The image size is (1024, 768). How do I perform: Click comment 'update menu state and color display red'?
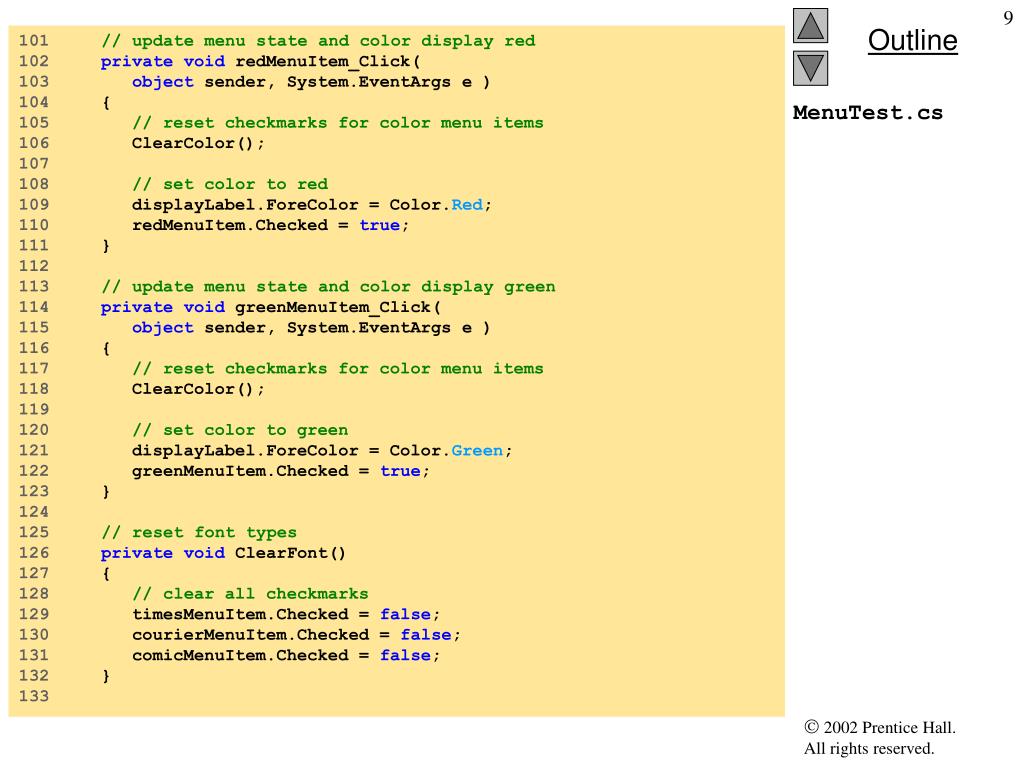(x=318, y=41)
